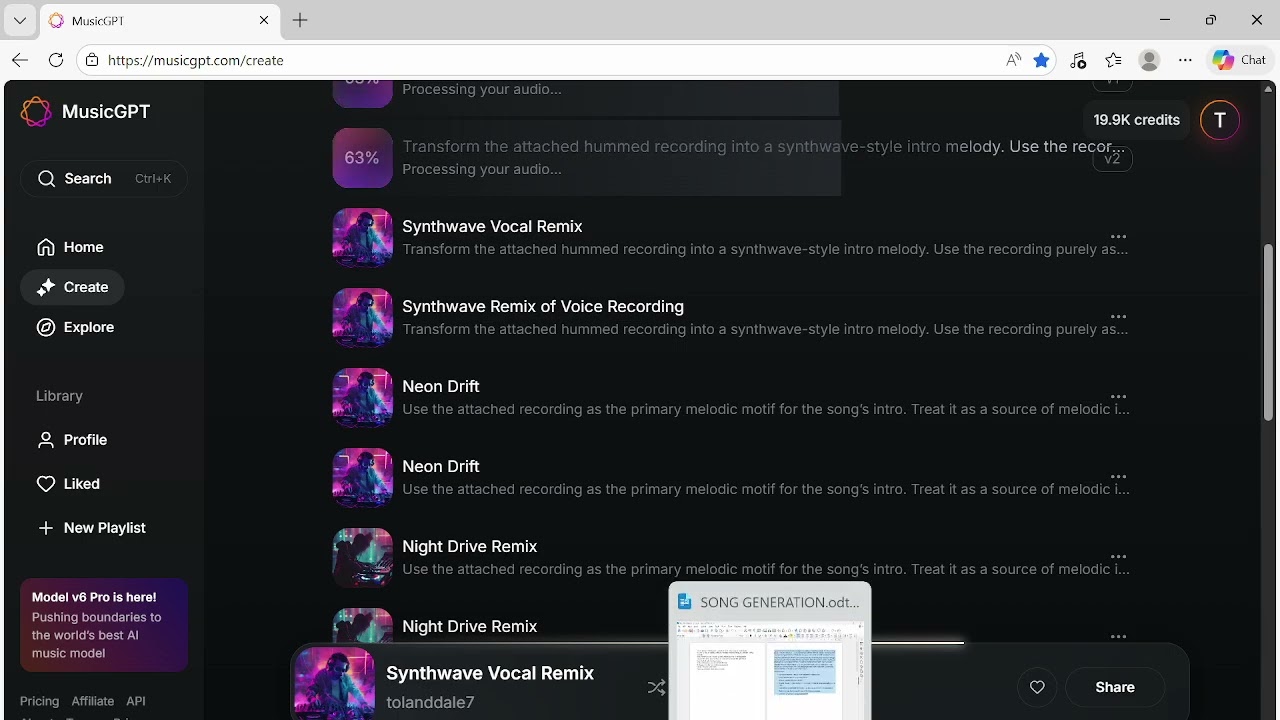Viewport: 1280px width, 720px height.
Task: Open options for Synthwave Vocal Remix row
Action: (1118, 237)
